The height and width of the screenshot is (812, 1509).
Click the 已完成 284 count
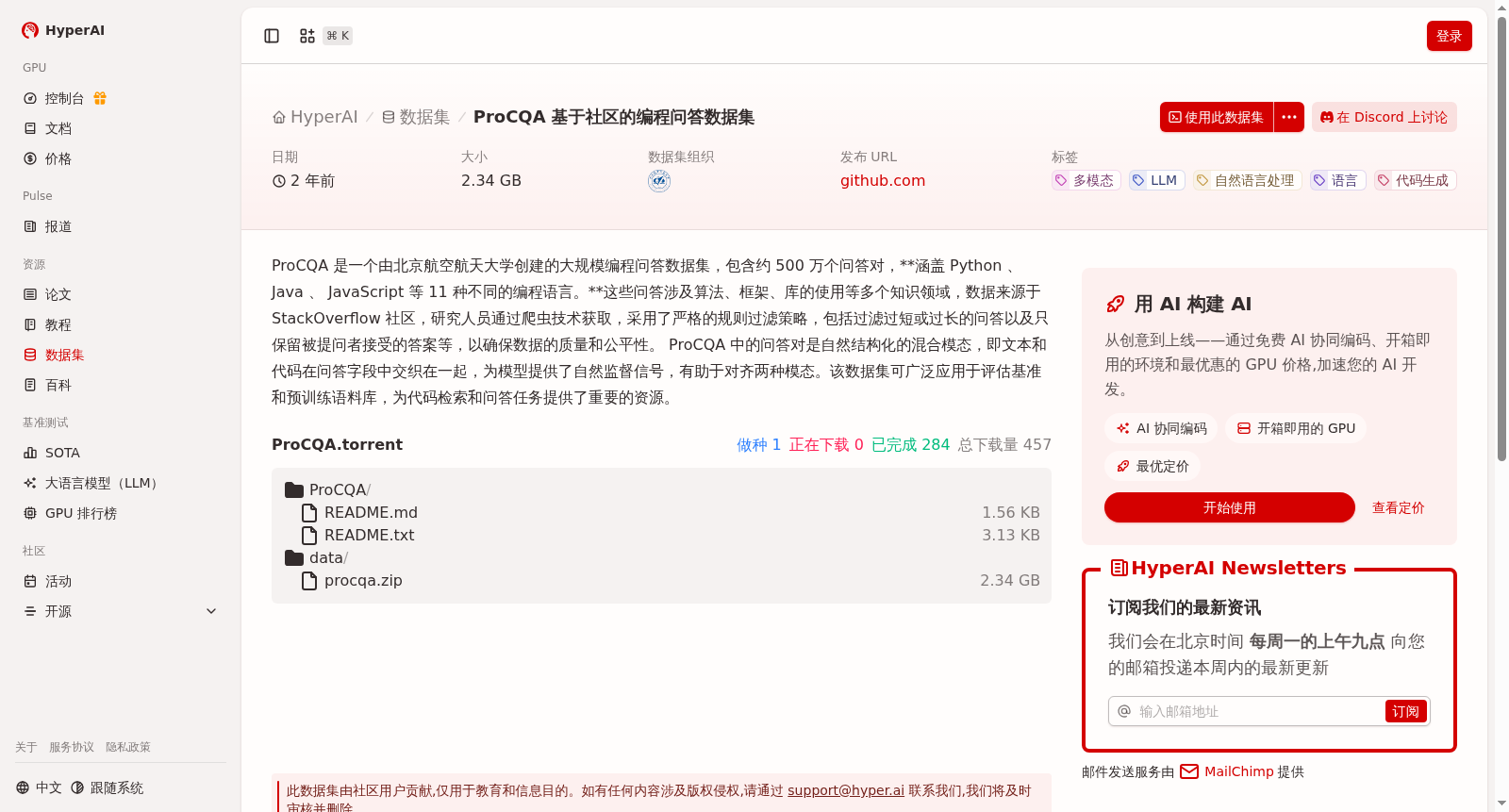pyautogui.click(x=910, y=444)
